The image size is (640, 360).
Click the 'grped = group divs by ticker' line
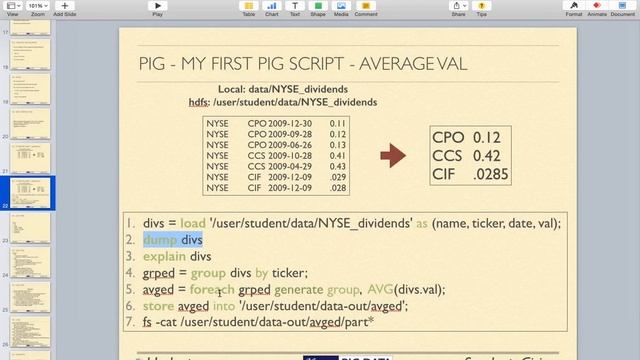tap(225, 273)
